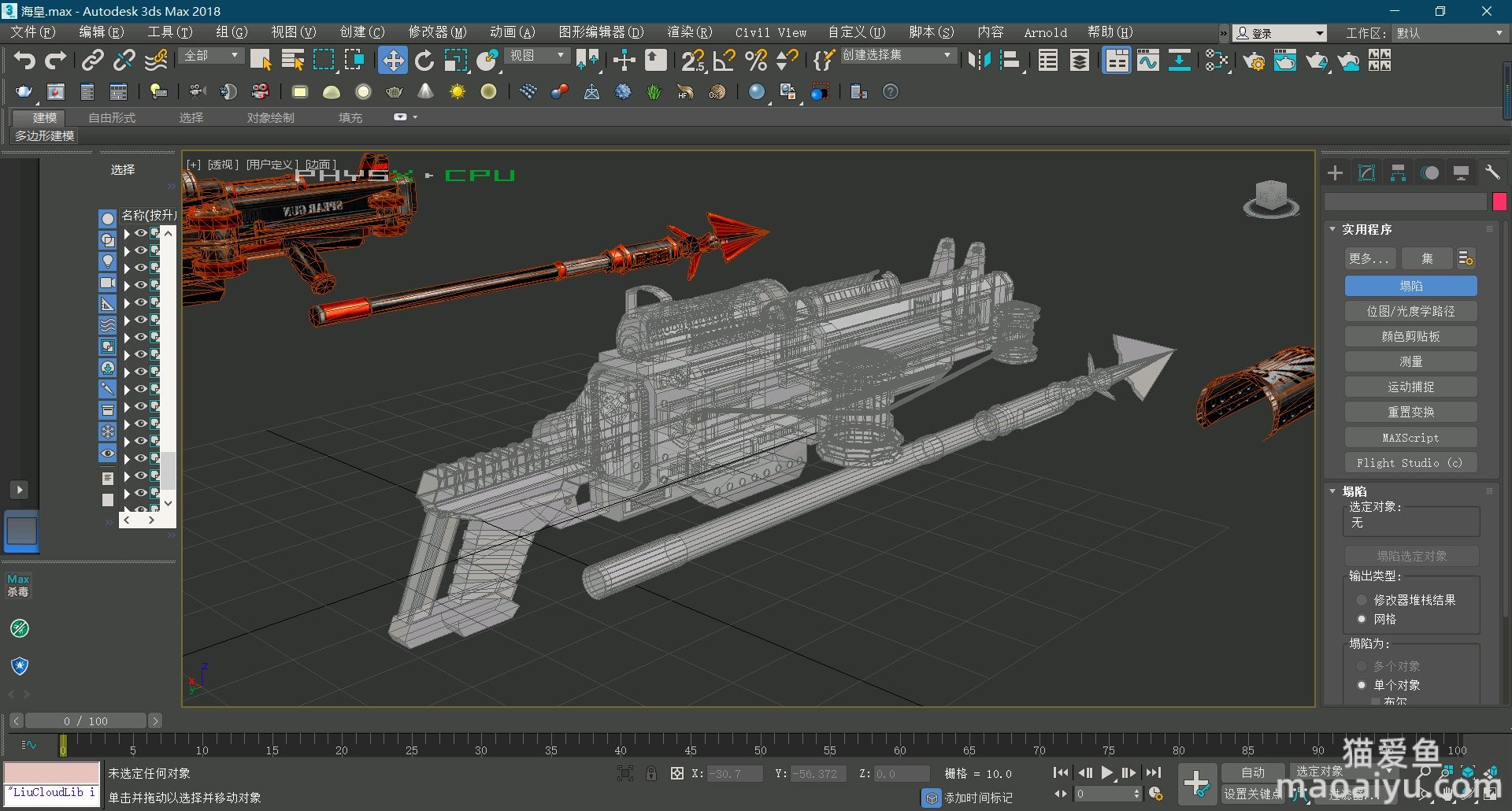Viewport: 1512px width, 811px height.
Task: Click the 重置变换 utility button
Action: click(x=1410, y=412)
